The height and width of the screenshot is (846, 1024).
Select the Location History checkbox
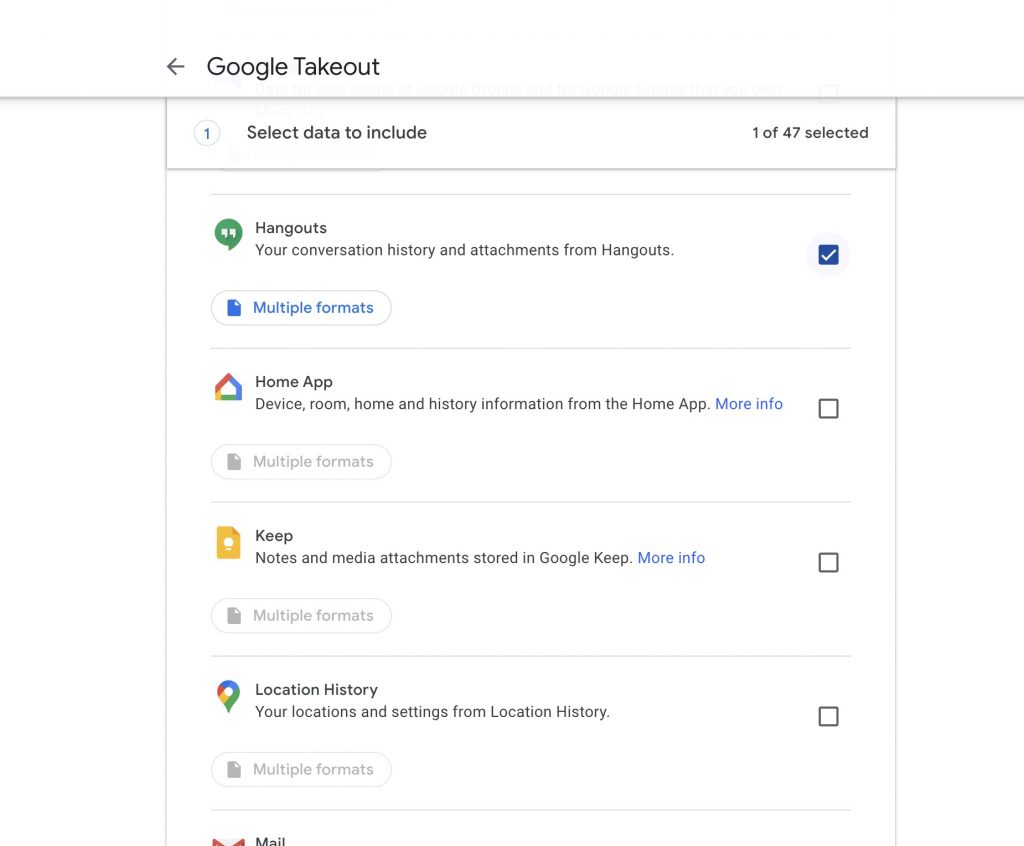828,717
